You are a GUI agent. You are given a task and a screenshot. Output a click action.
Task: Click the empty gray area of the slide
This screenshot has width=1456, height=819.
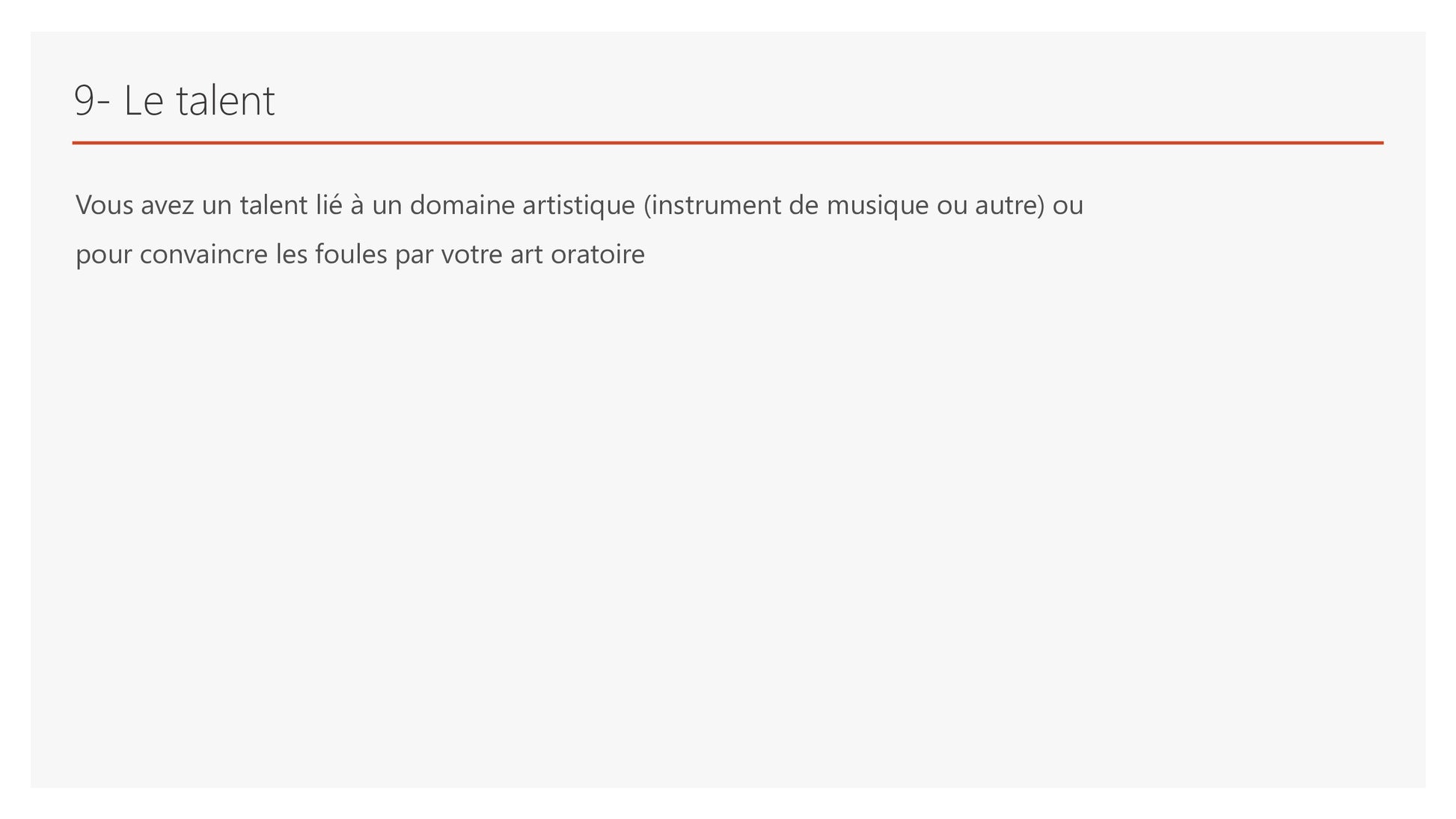pos(727,524)
